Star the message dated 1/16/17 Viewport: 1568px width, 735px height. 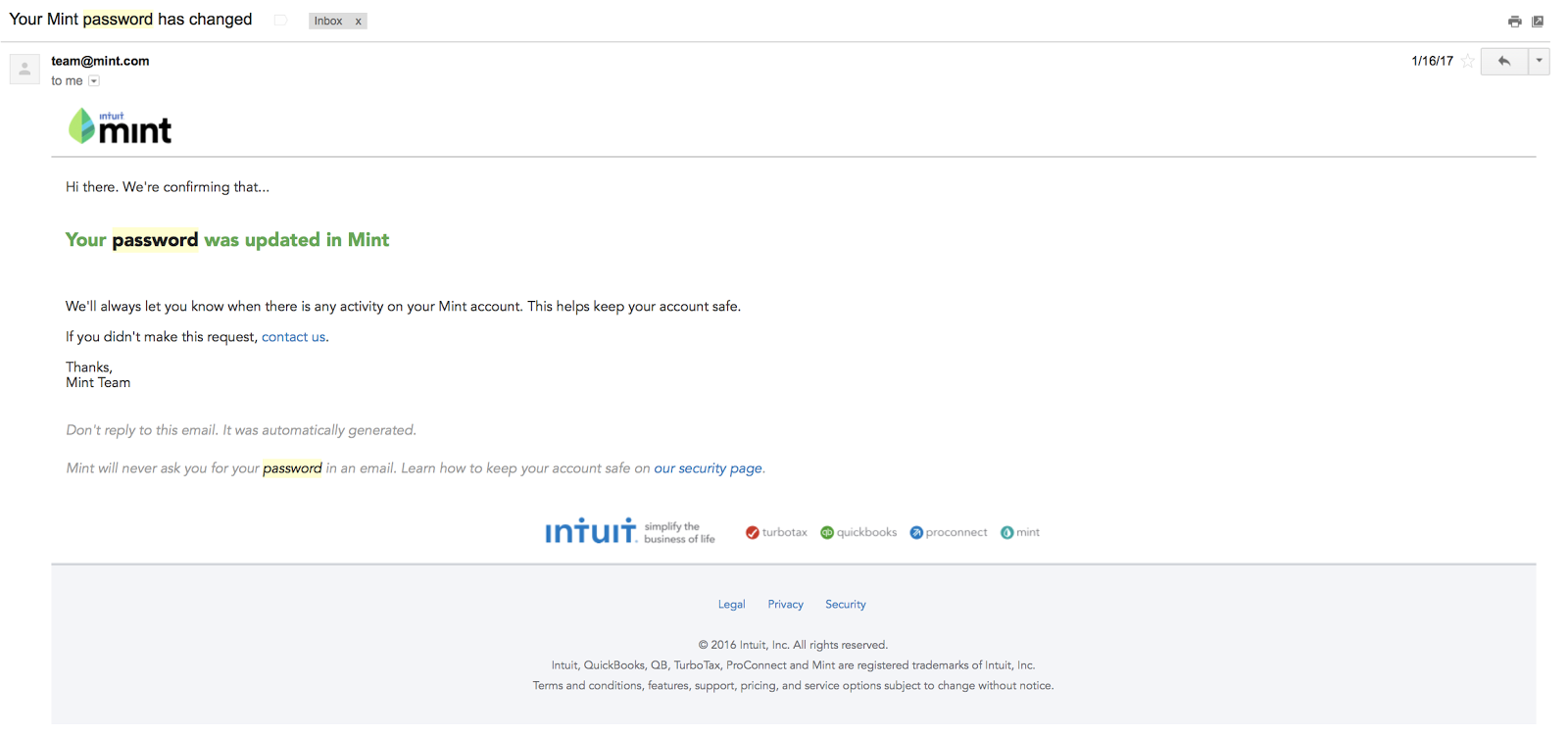click(x=1468, y=61)
